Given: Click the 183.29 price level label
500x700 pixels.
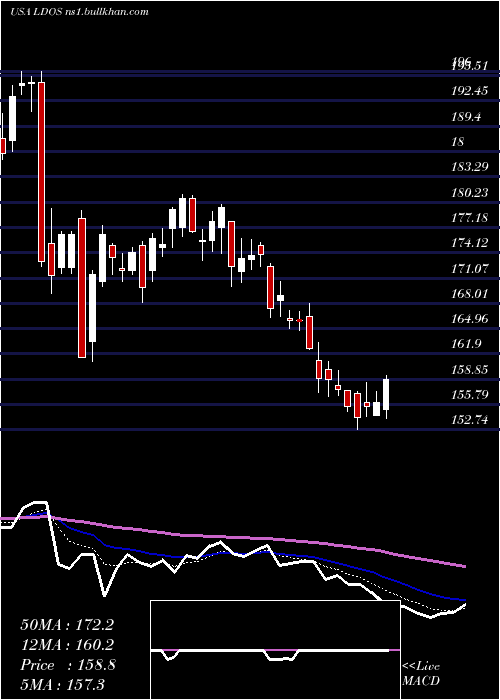Looking at the screenshot, I should click(470, 167).
